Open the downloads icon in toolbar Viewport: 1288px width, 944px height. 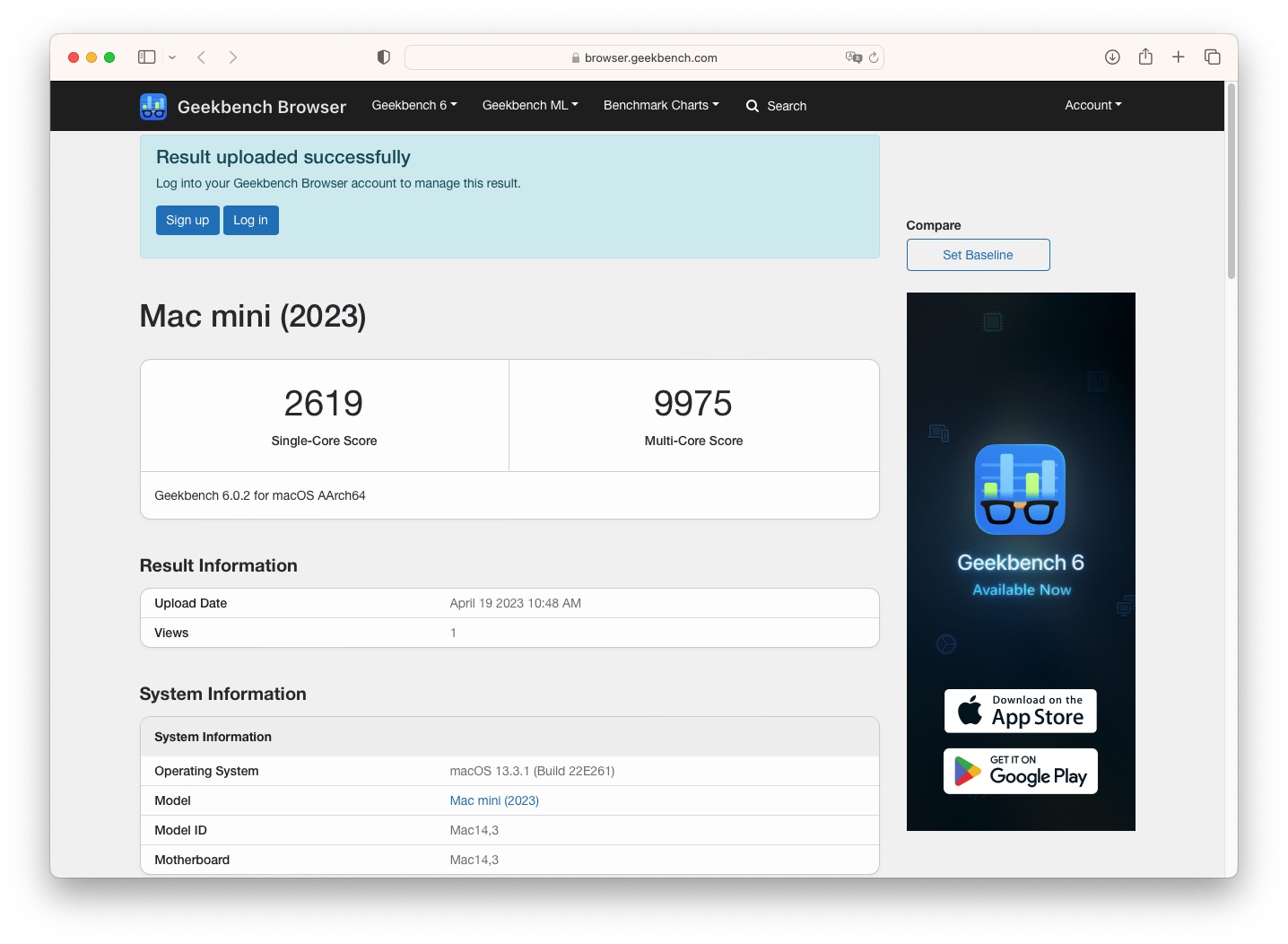(x=1112, y=57)
